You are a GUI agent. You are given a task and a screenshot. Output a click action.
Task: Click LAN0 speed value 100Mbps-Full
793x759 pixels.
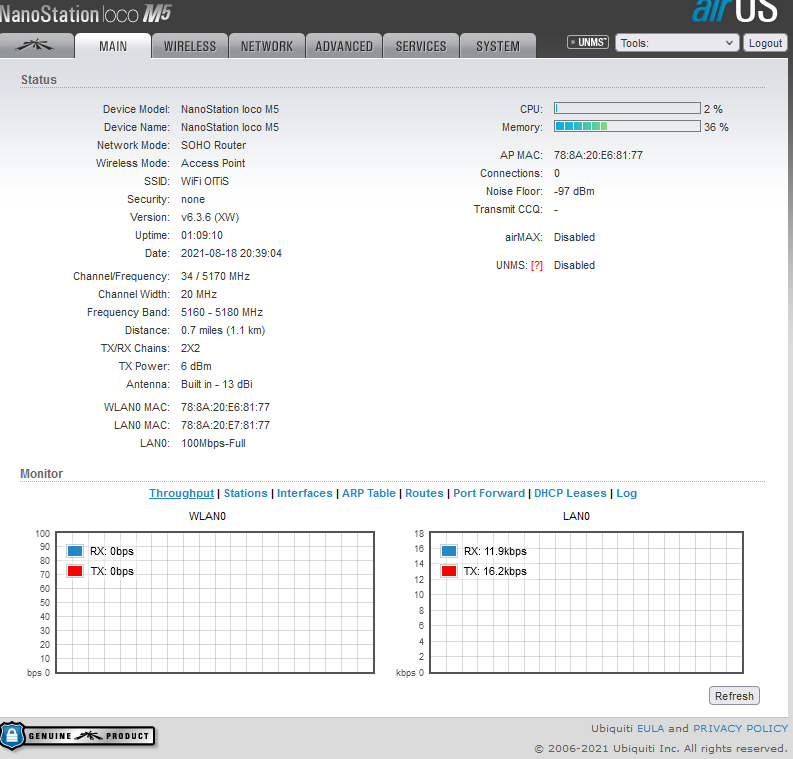[x=213, y=443]
